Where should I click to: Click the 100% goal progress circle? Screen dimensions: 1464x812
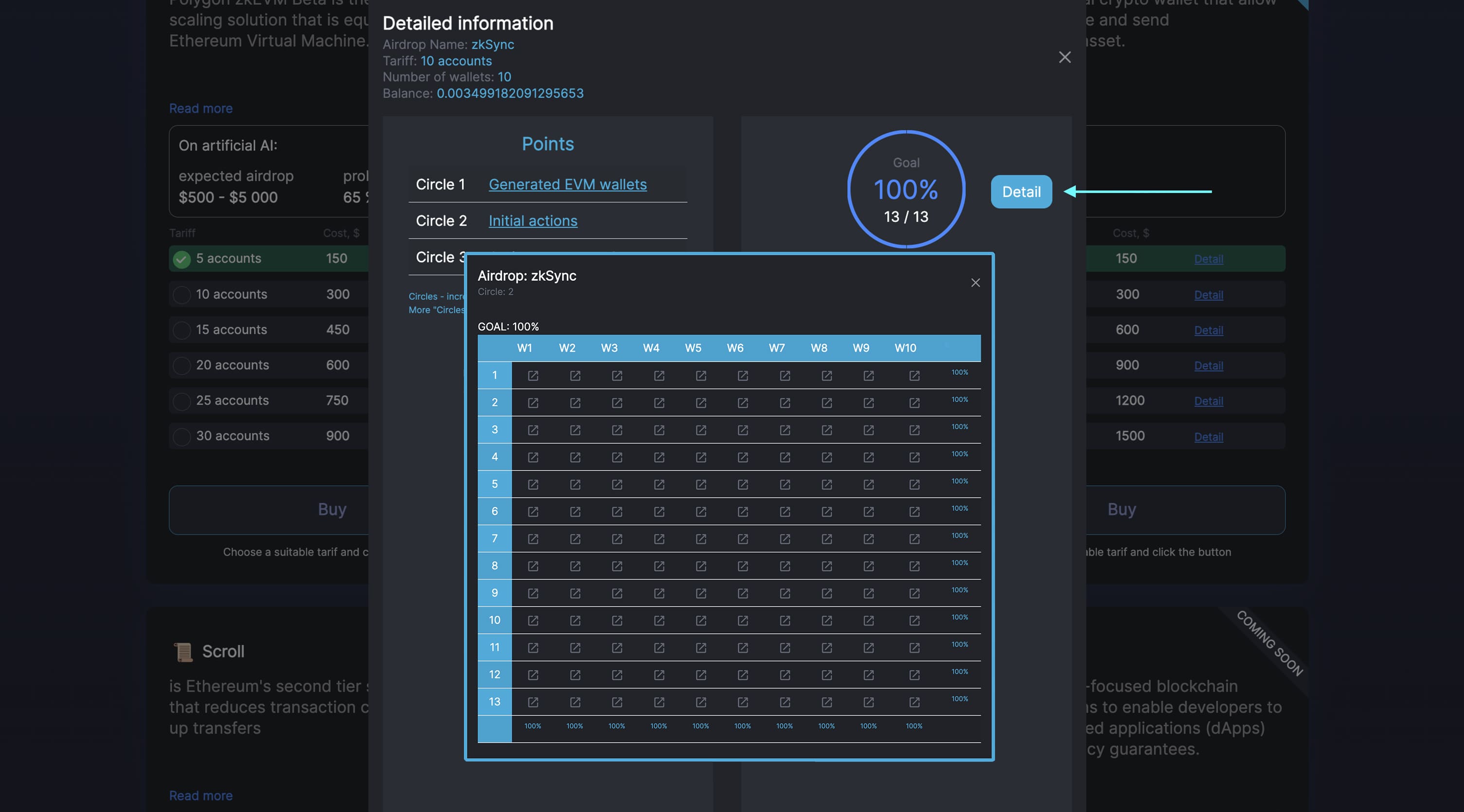905,189
